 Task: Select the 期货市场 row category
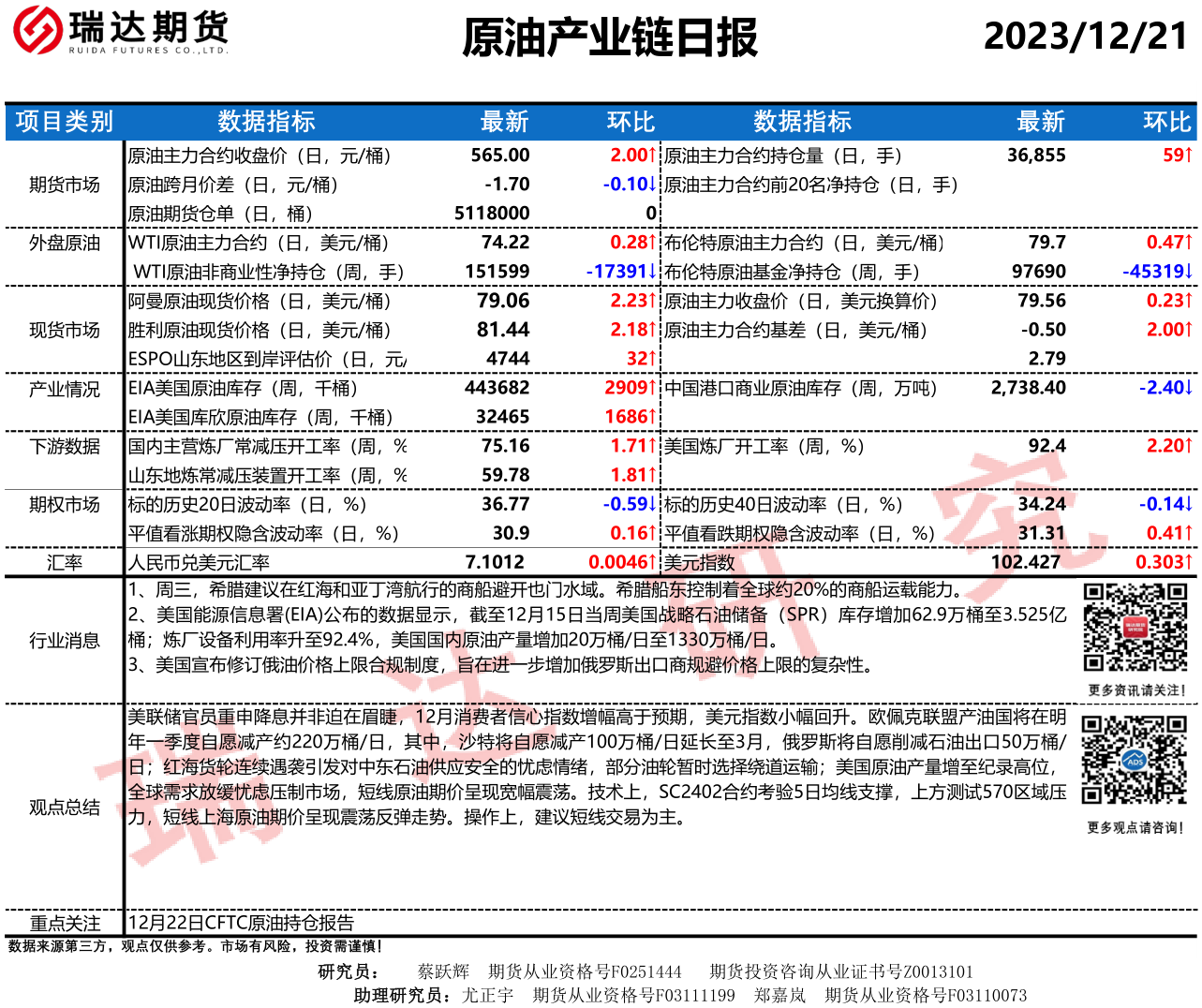64,185
